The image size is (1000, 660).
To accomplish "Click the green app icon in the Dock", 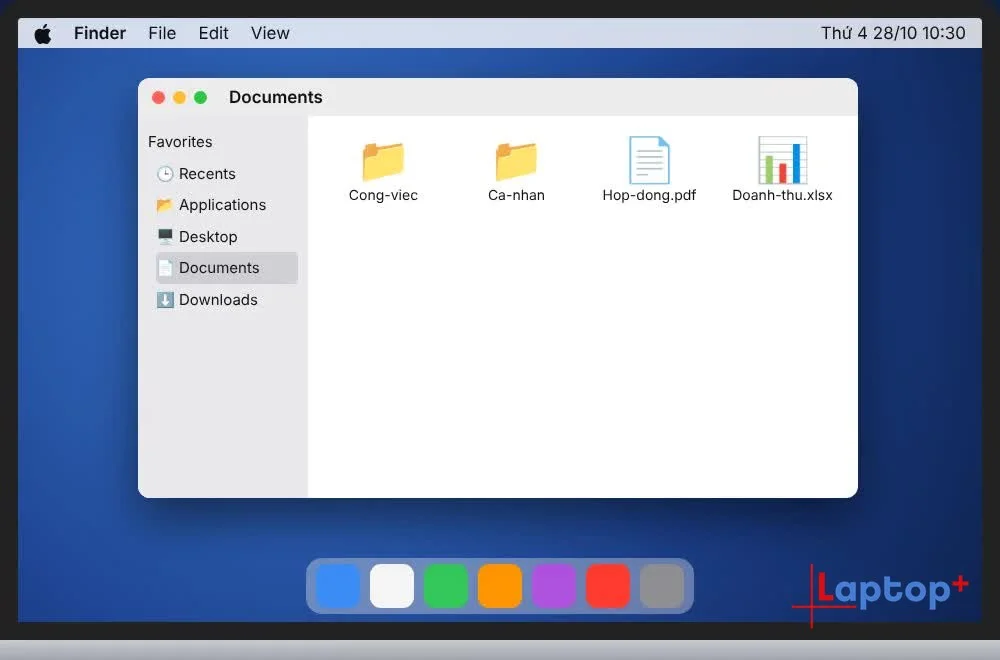I will pos(446,585).
